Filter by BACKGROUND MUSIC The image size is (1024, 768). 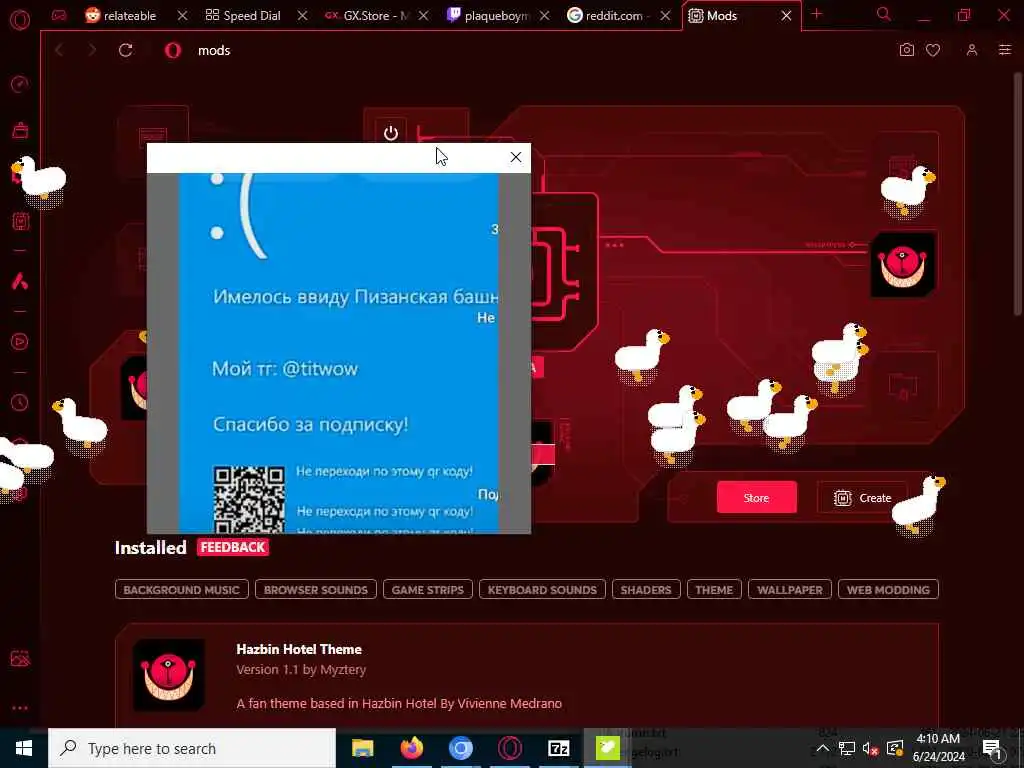coord(182,590)
